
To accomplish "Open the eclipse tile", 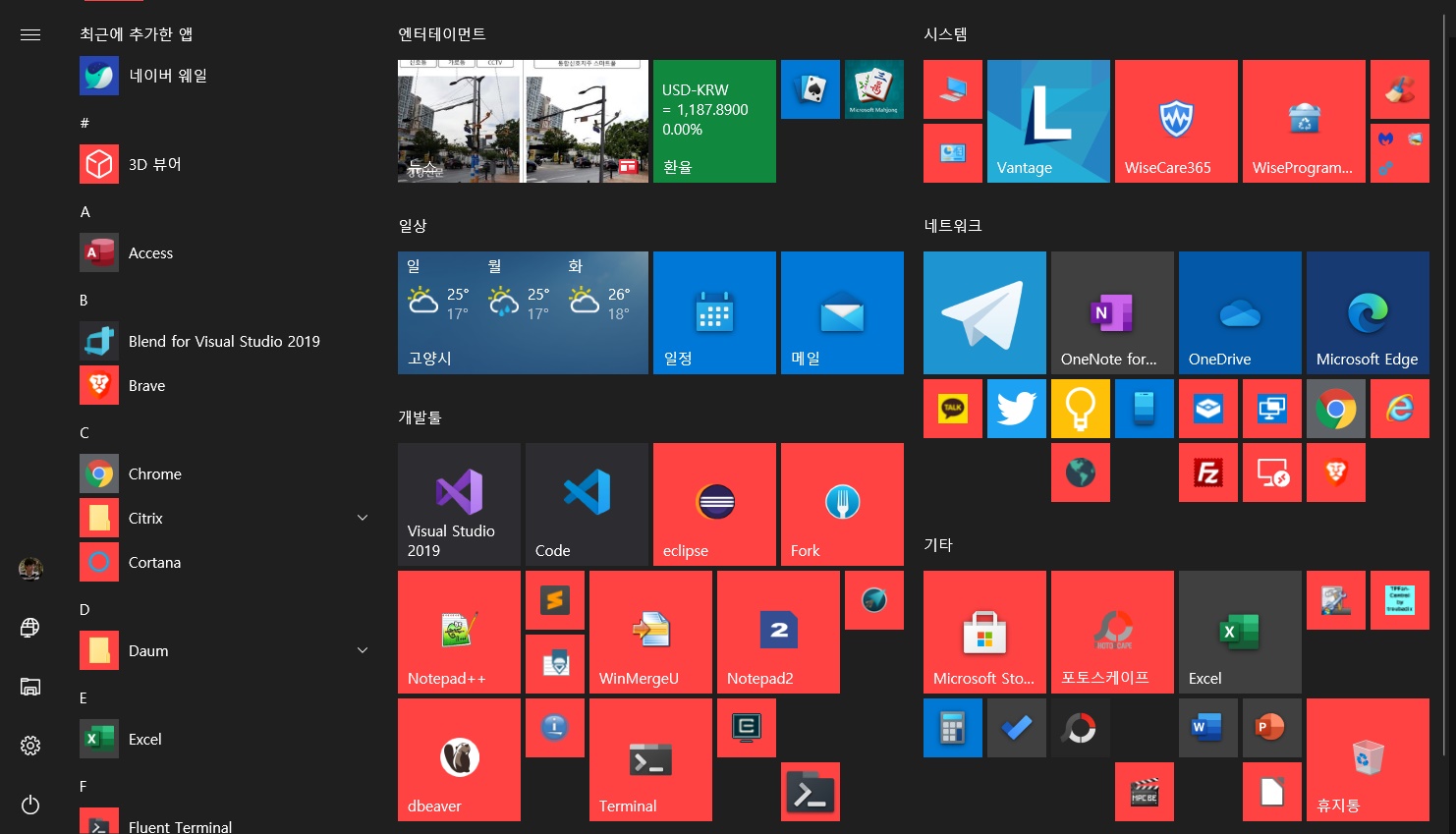I will point(714,504).
